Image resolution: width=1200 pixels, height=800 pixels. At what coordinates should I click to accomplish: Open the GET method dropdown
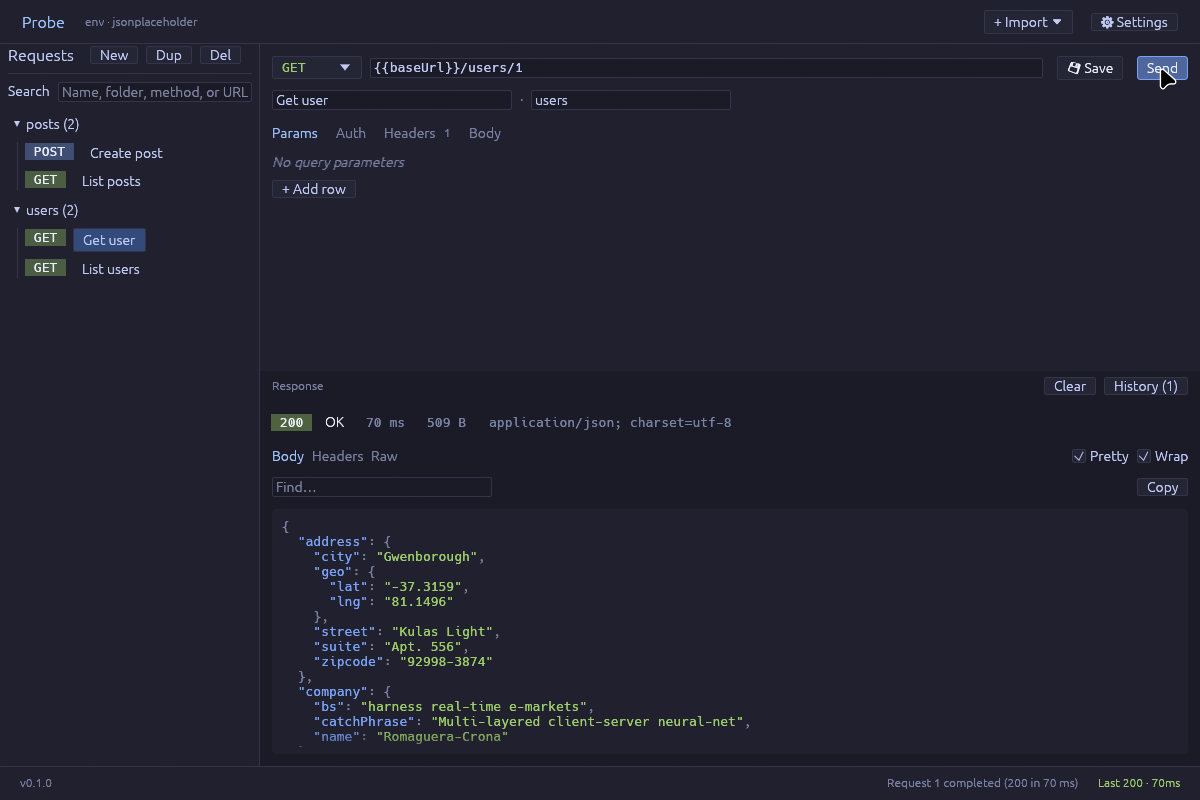317,68
